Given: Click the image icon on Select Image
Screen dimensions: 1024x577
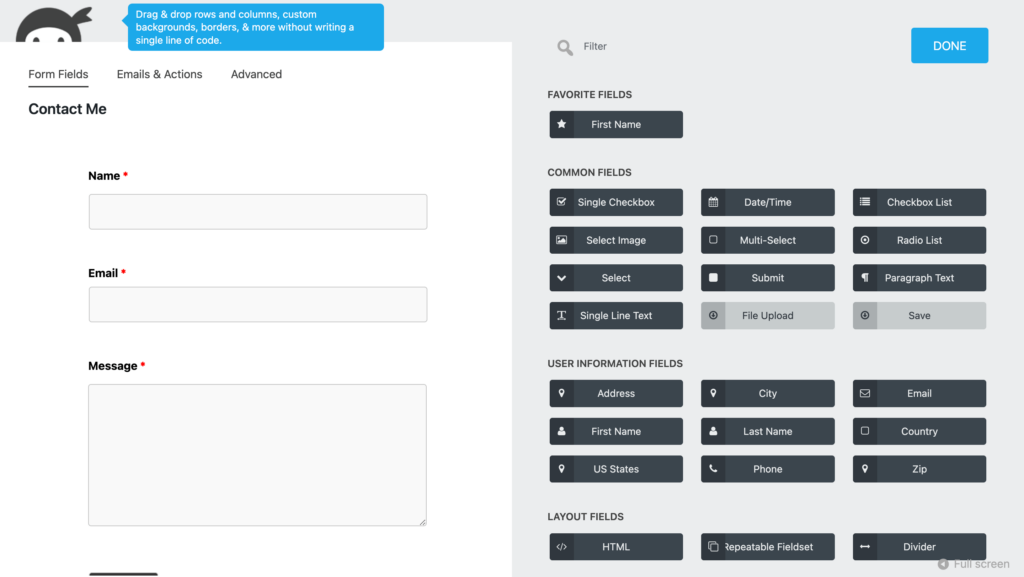Looking at the screenshot, I should pyautogui.click(x=562, y=240).
